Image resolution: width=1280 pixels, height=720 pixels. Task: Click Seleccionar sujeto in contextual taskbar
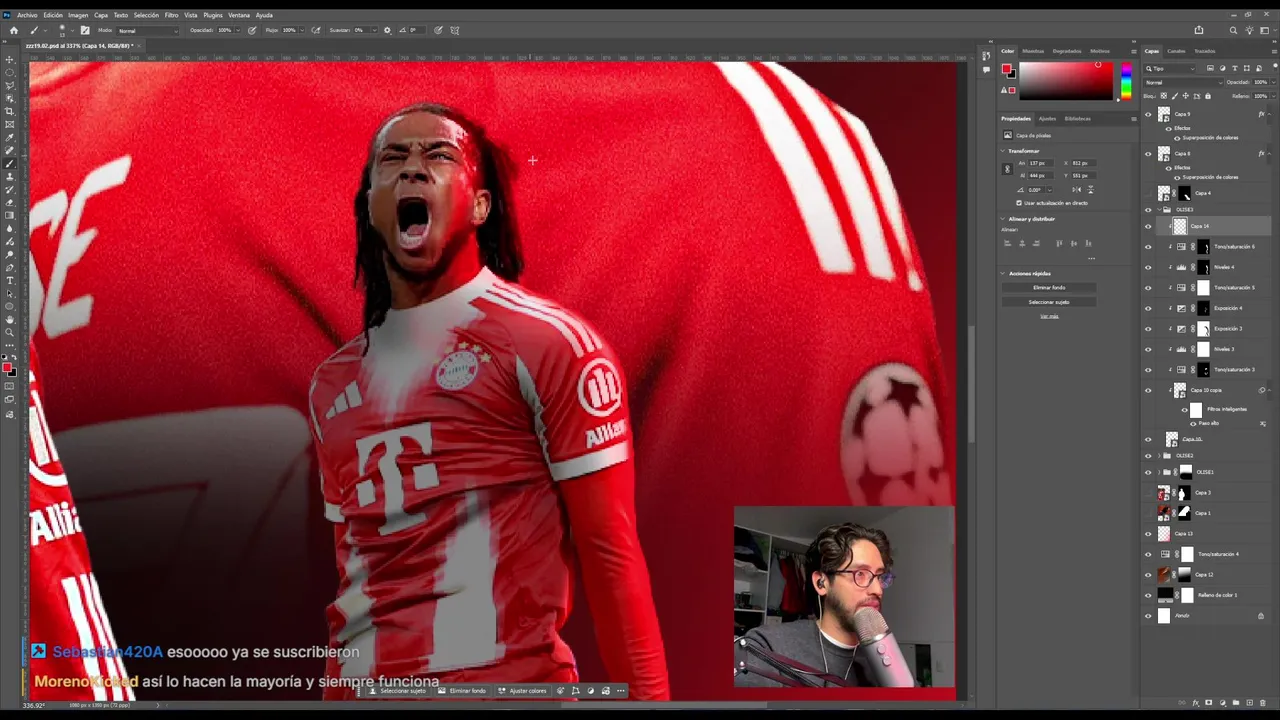point(397,691)
